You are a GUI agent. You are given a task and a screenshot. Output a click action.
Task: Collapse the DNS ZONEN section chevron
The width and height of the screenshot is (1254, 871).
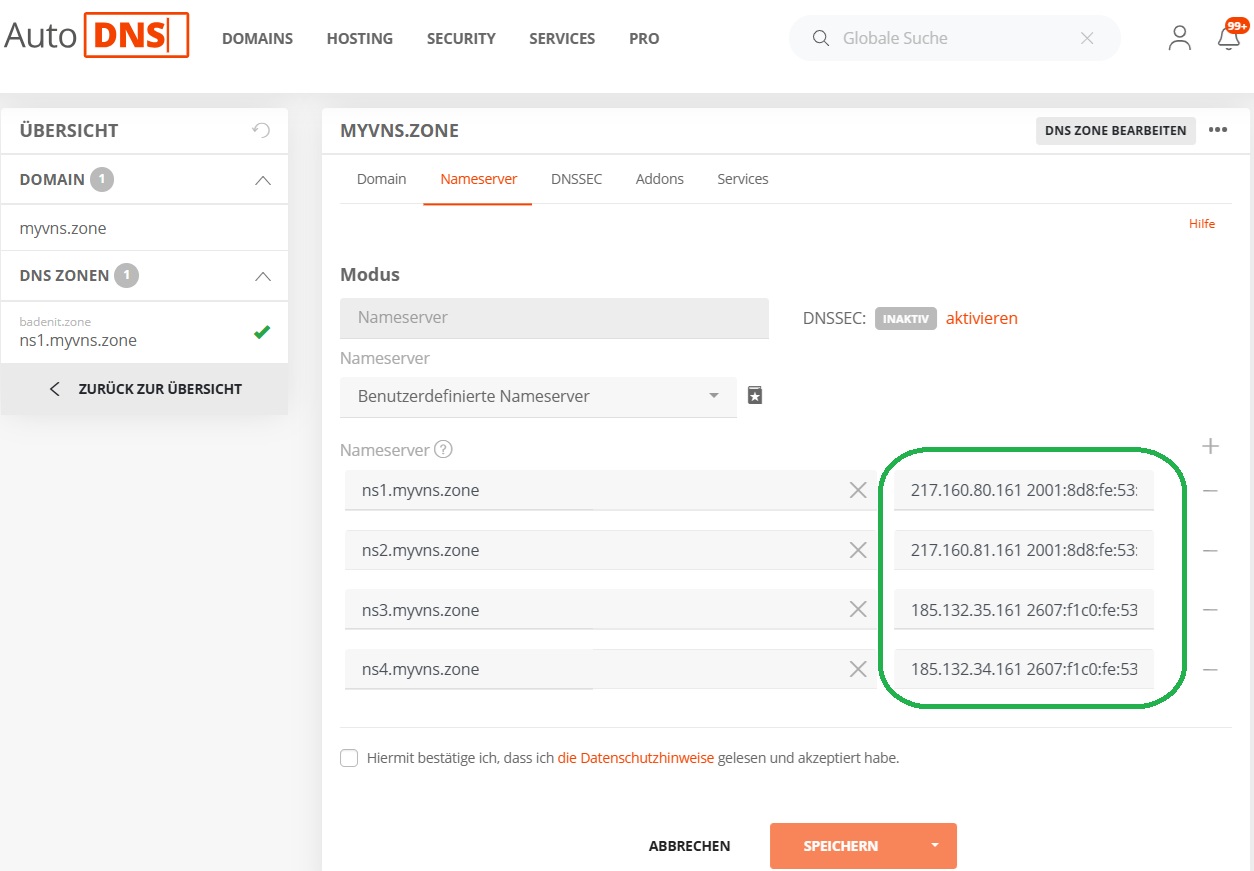click(x=262, y=276)
